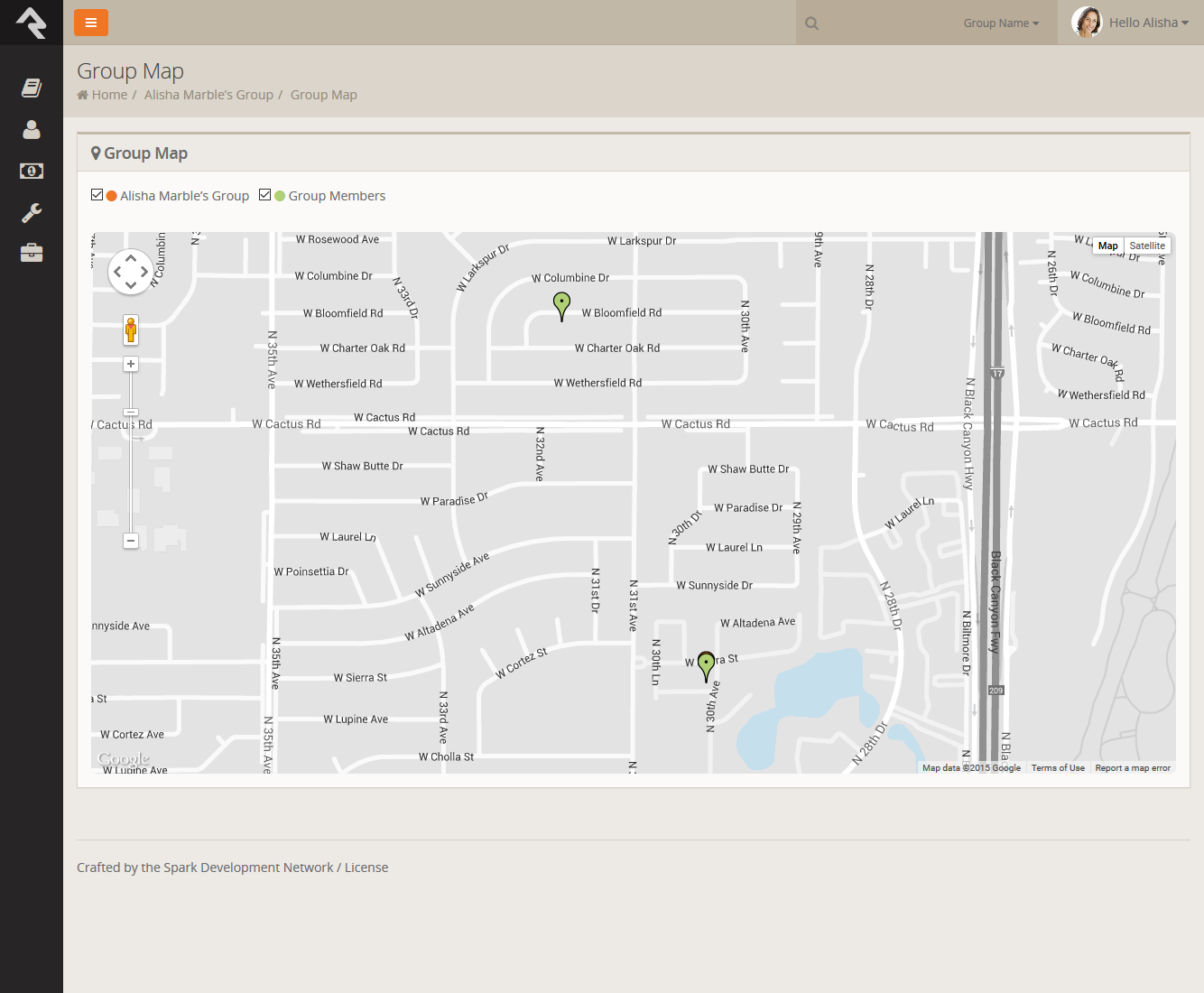Uncheck the Alisha Marble's Group checkbox

(x=97, y=195)
